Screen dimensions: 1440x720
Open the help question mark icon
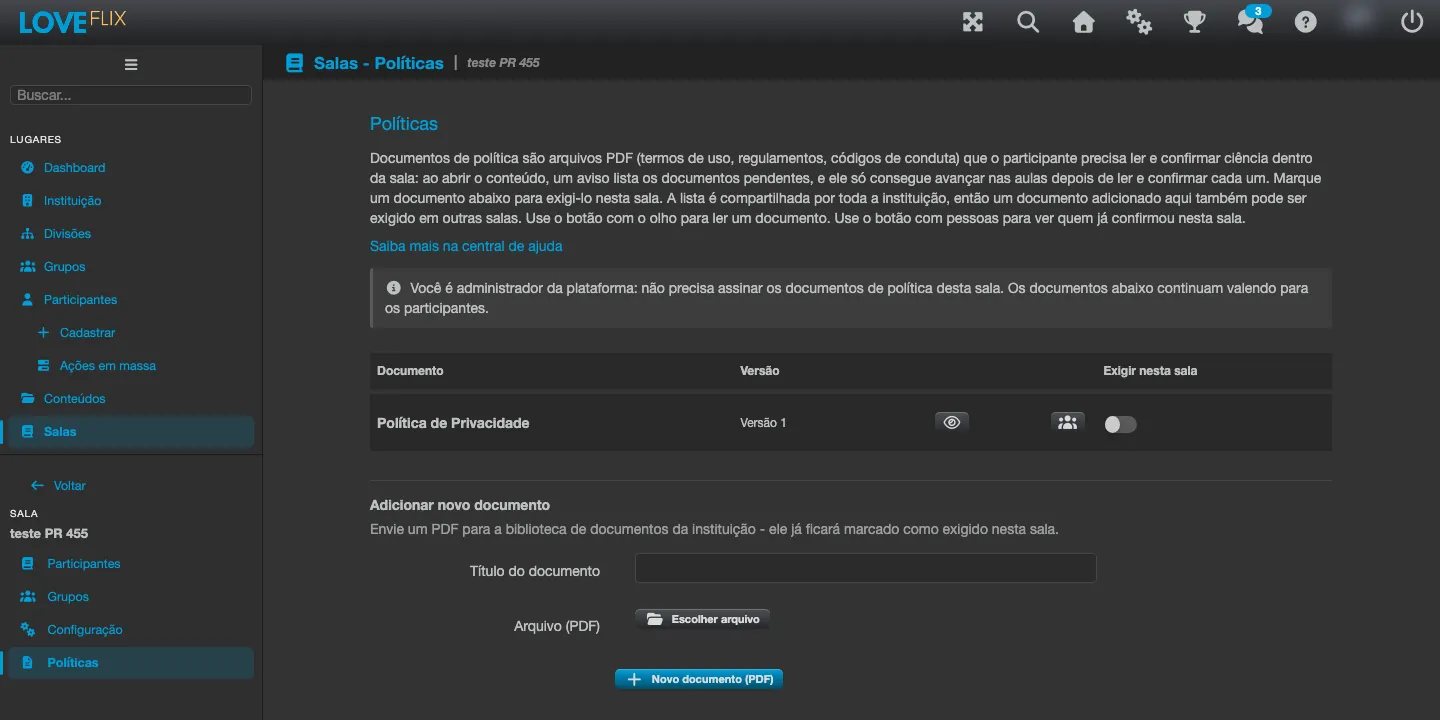click(1305, 22)
